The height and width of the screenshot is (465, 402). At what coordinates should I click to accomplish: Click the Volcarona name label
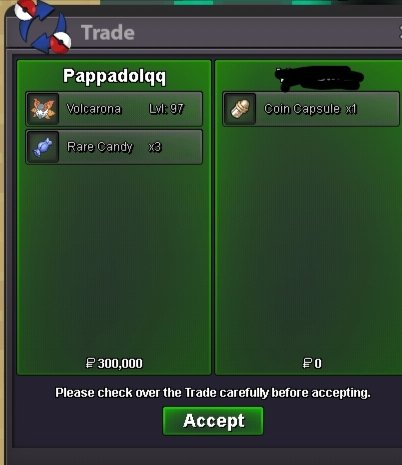(94, 109)
